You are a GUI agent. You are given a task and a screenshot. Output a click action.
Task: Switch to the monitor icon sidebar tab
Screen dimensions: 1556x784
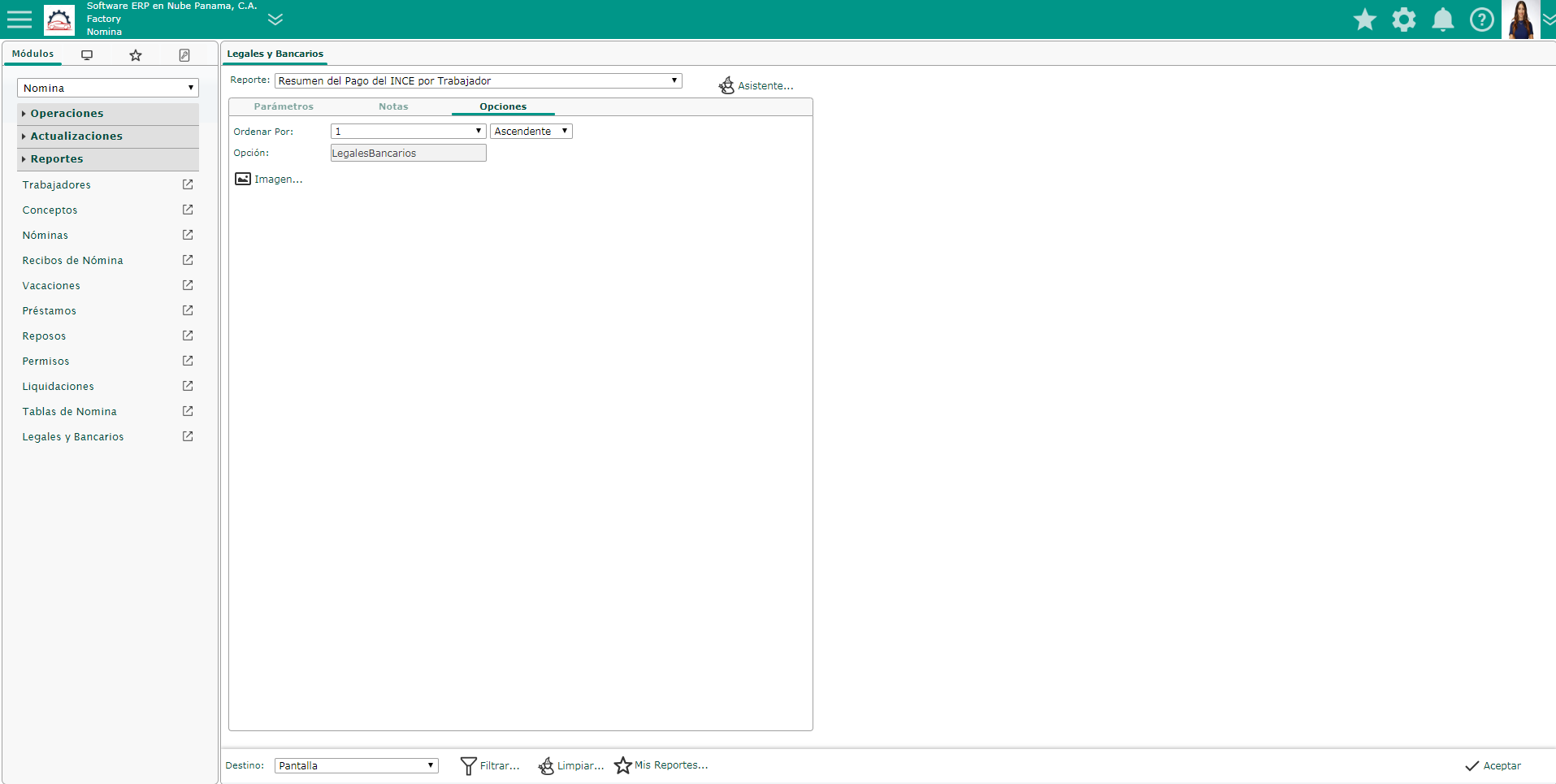pyautogui.click(x=87, y=54)
